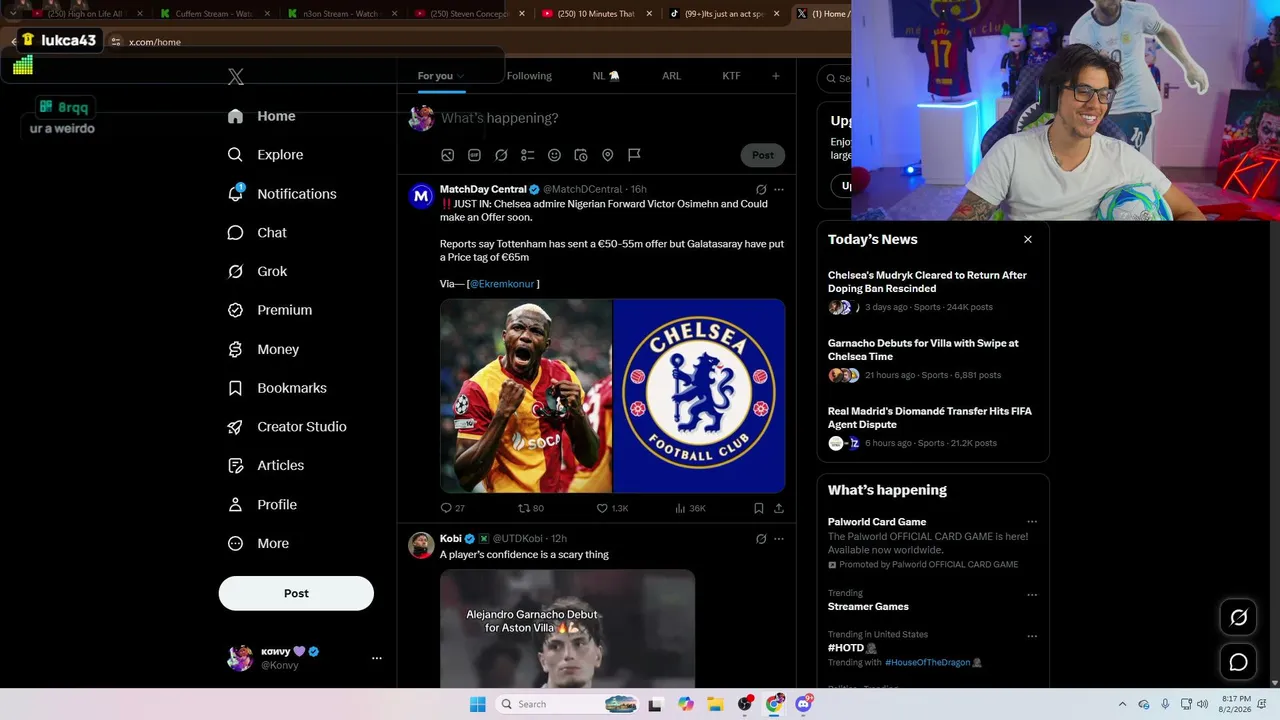
Task: Open the Windows Start menu
Action: coord(478,704)
